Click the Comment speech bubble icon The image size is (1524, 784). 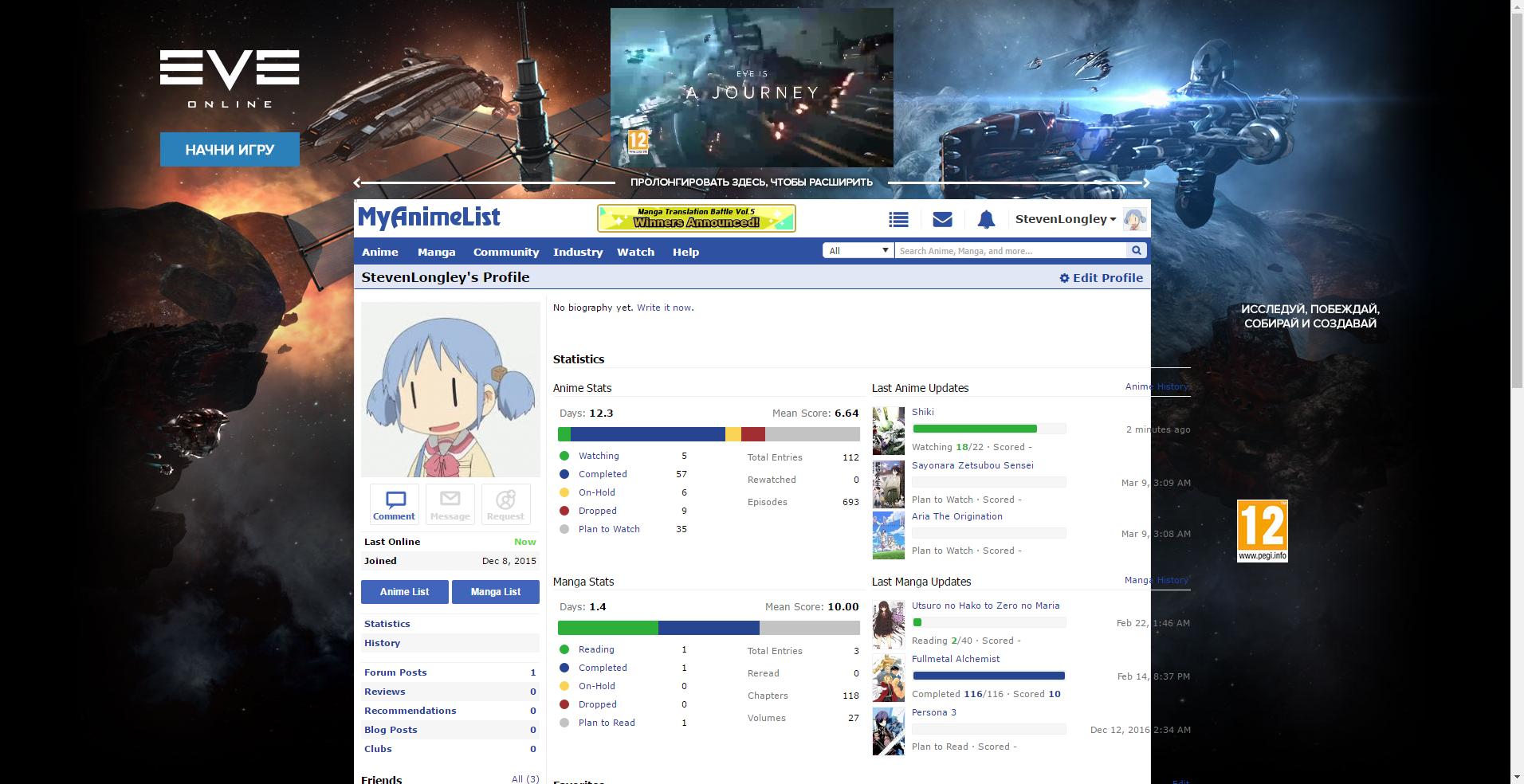395,504
